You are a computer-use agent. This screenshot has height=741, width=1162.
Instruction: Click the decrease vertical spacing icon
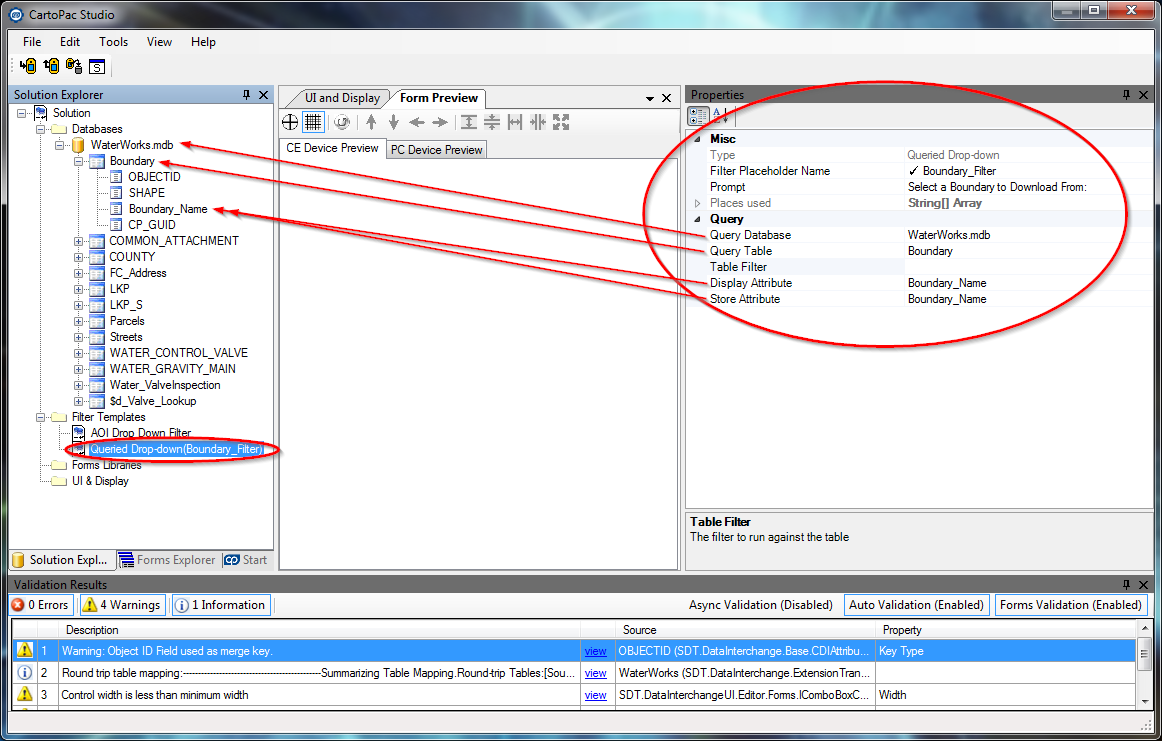click(x=492, y=122)
